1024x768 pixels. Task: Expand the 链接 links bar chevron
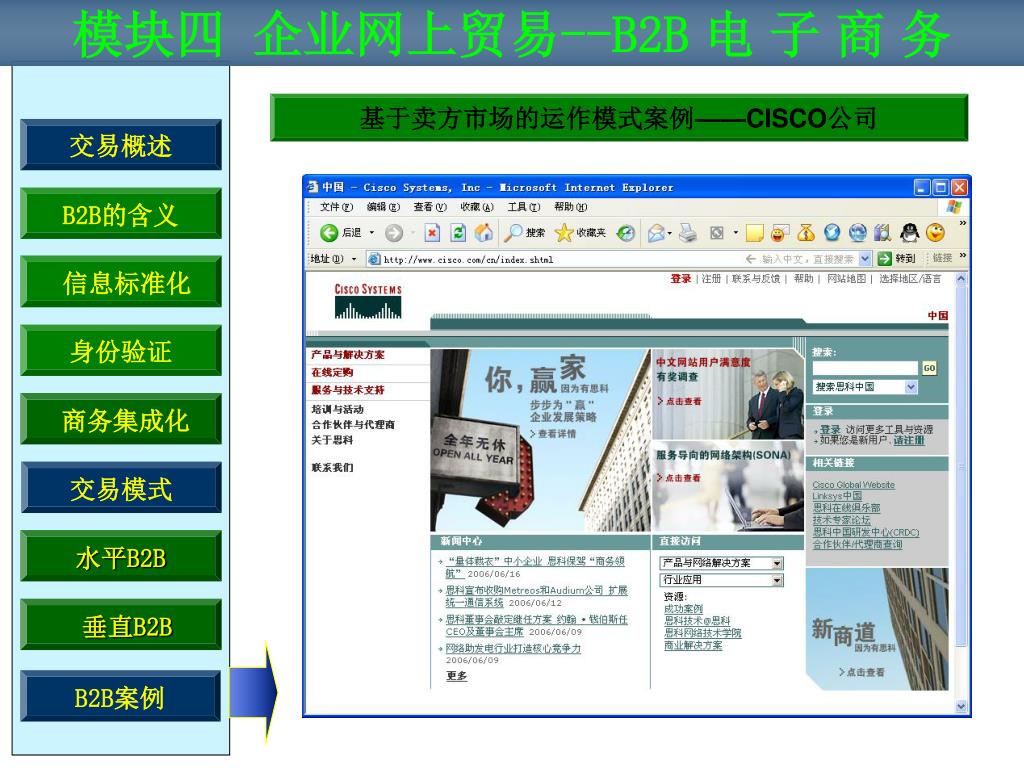click(962, 255)
